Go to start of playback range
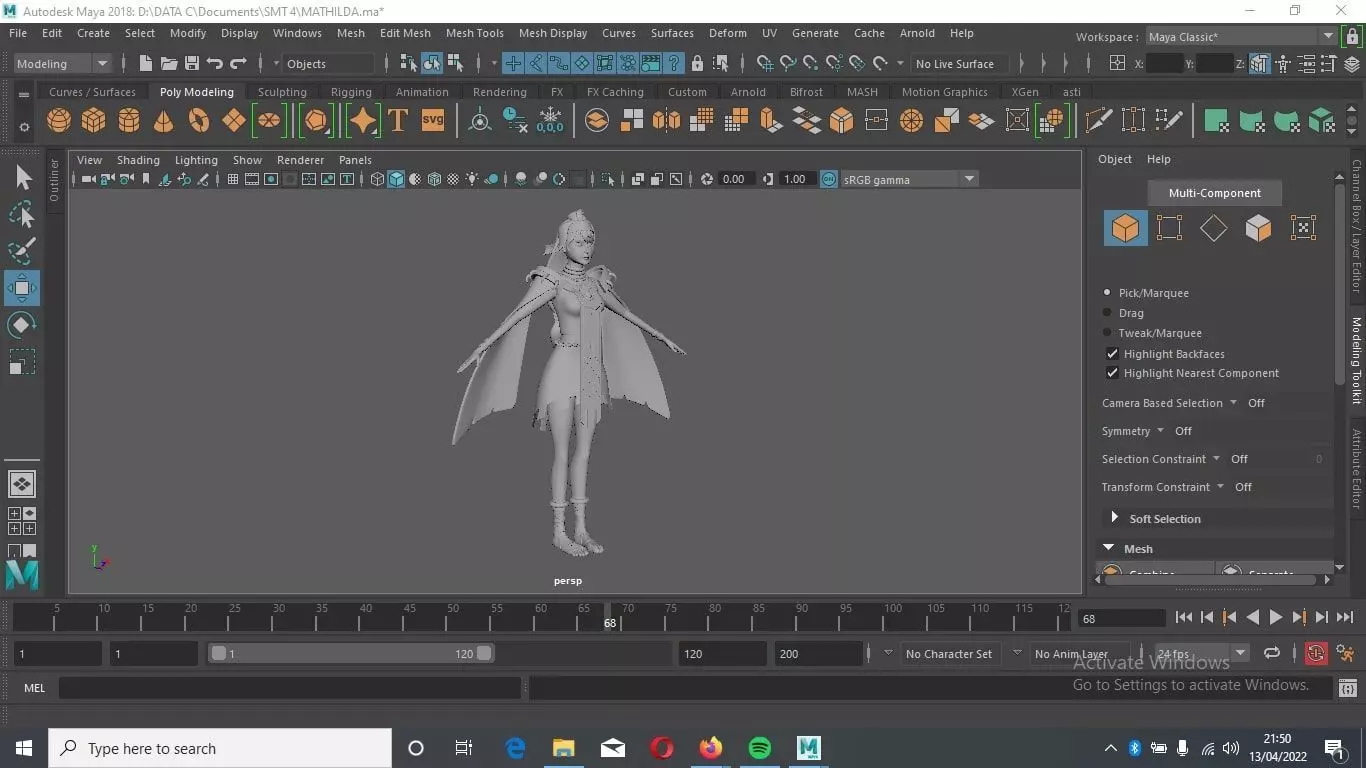This screenshot has height=768, width=1366. tap(1184, 618)
